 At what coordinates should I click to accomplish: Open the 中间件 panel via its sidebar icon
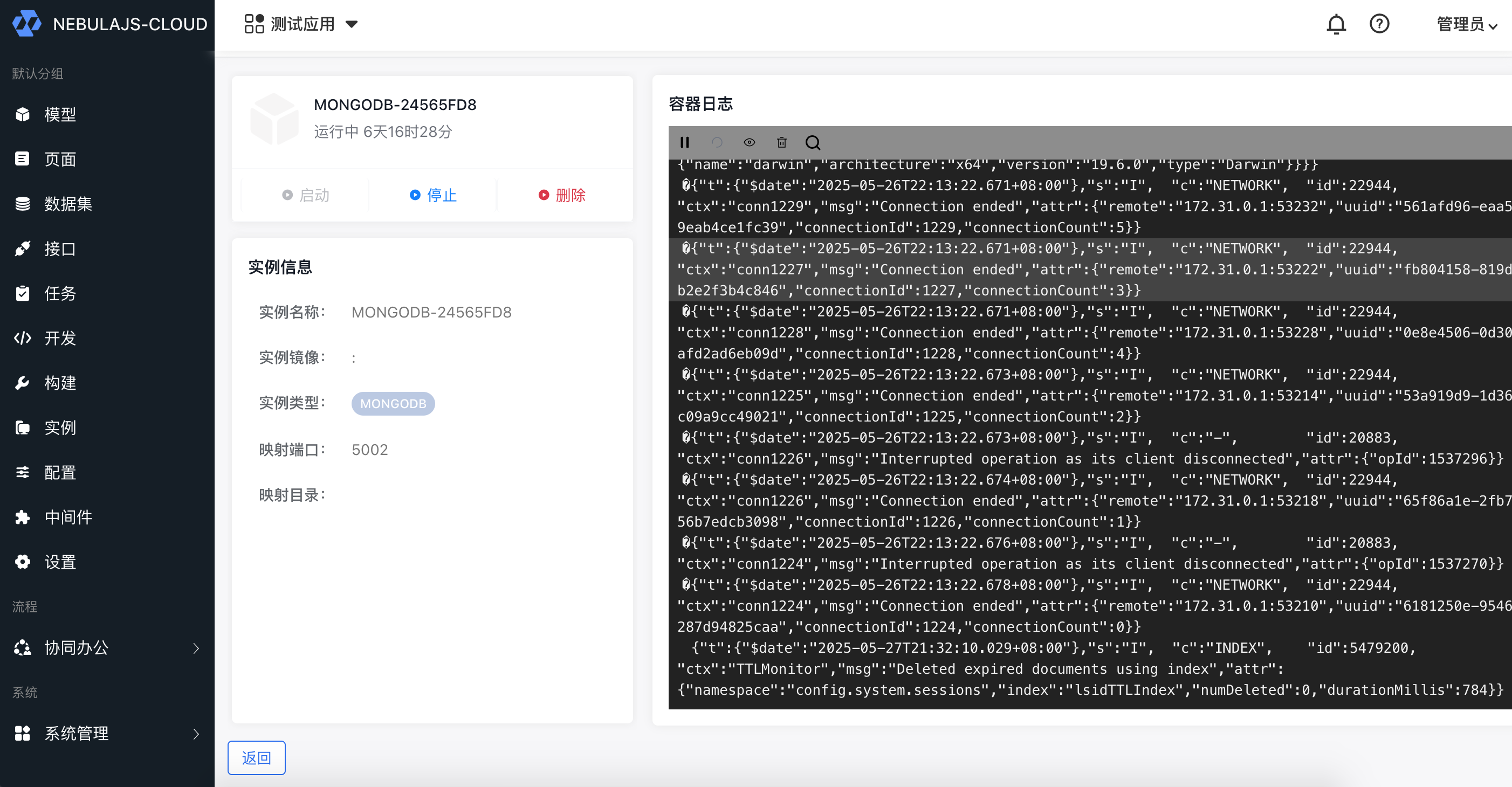pyautogui.click(x=23, y=517)
